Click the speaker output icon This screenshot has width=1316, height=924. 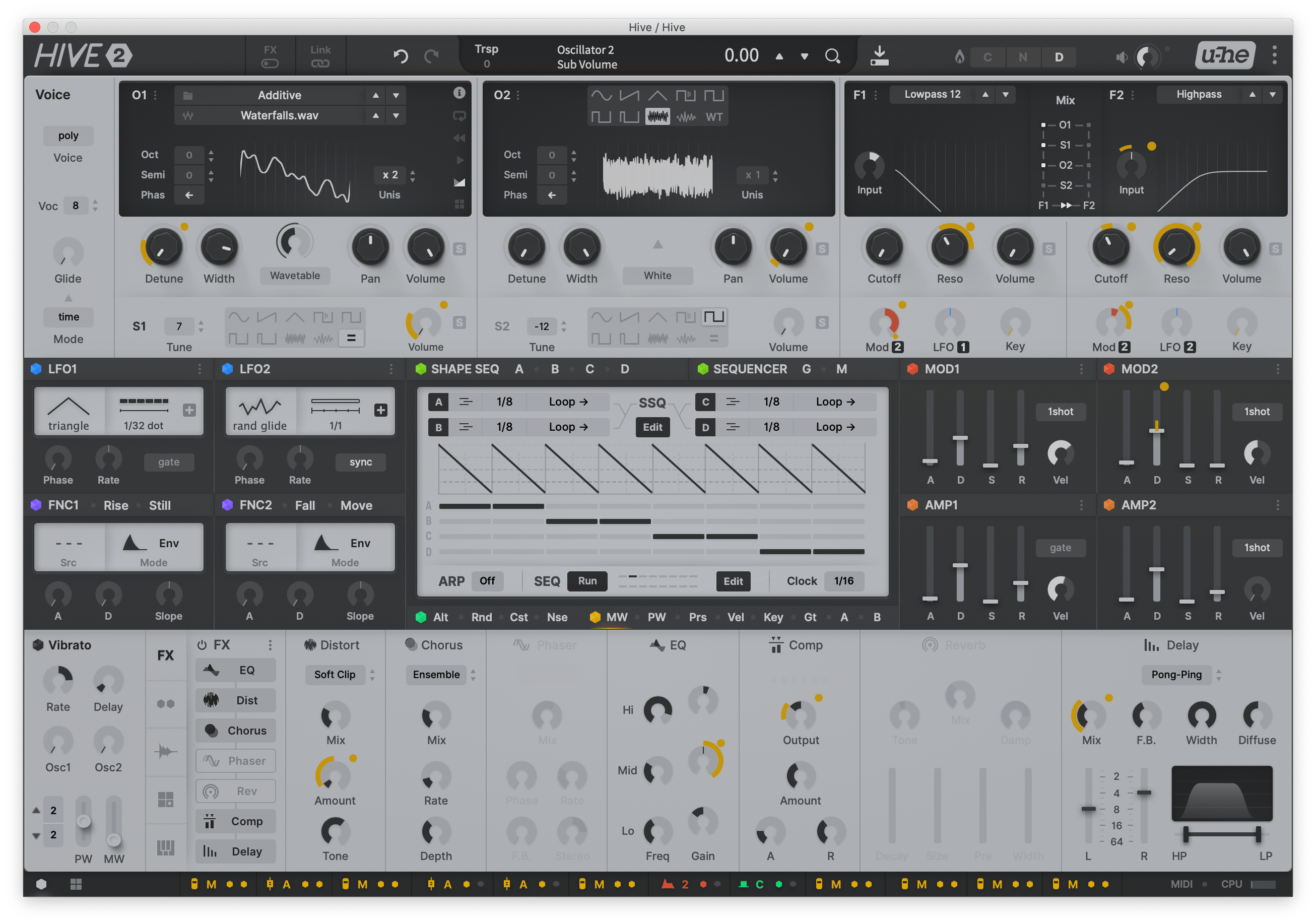1122,57
